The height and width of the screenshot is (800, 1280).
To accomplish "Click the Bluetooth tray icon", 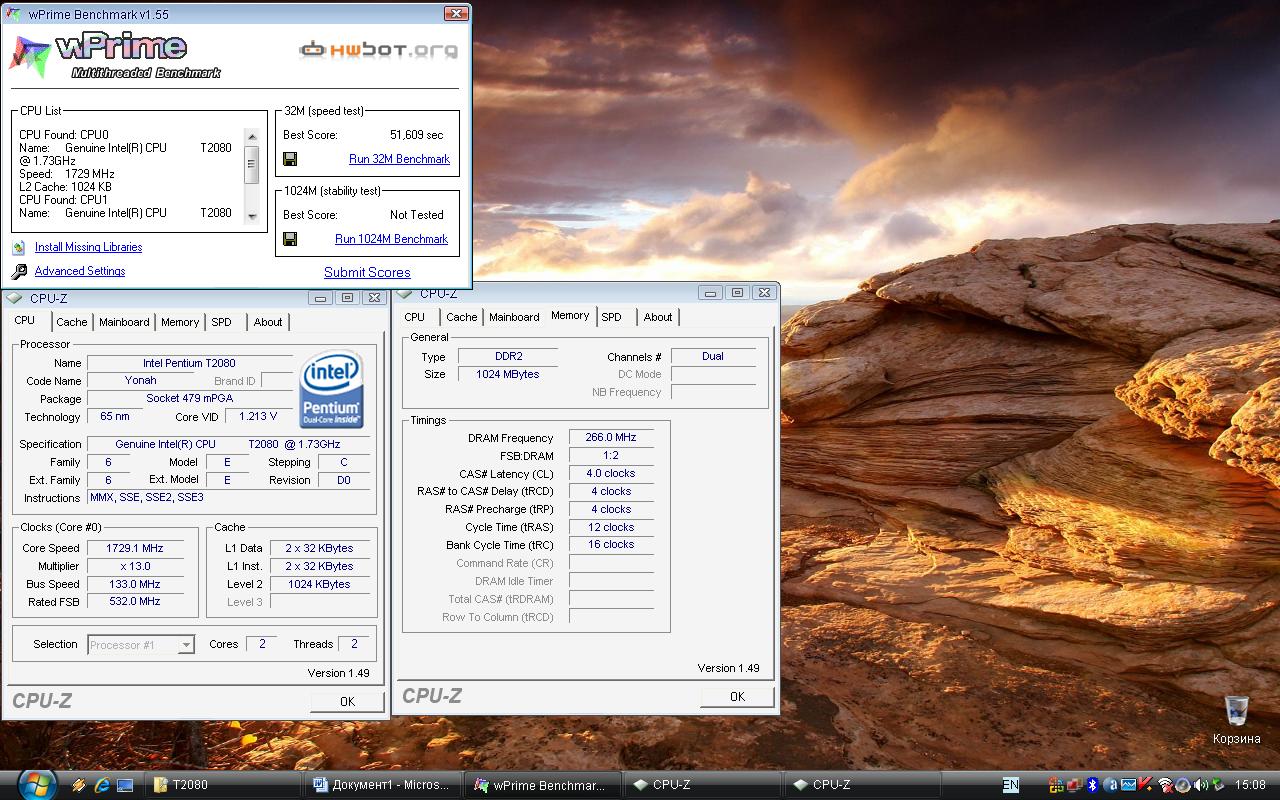I will (1092, 785).
